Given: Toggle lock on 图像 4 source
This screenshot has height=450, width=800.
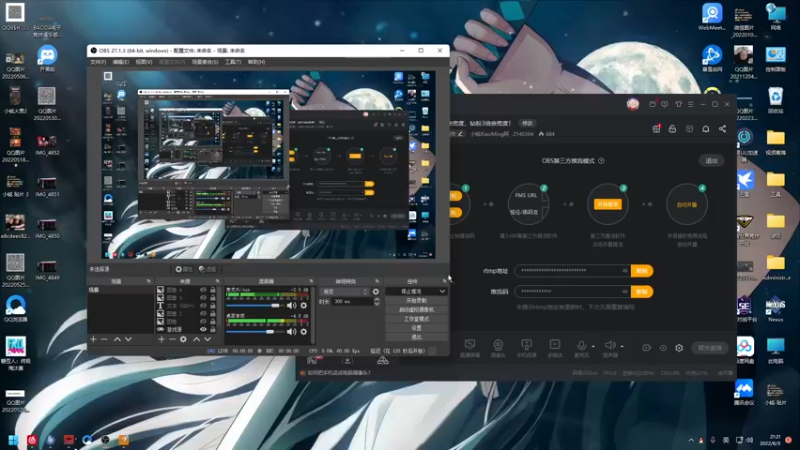Looking at the screenshot, I should 213,290.
